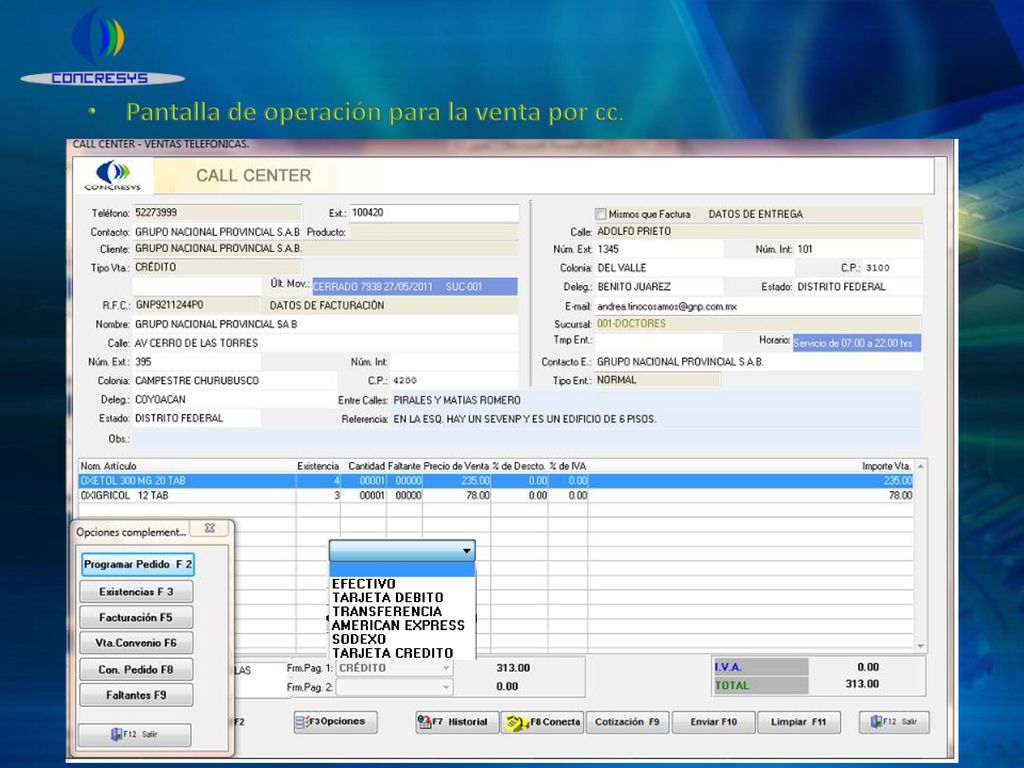The width and height of the screenshot is (1024, 768).
Task: Click the Concresys logo in Call Center header
Action: [x=112, y=176]
